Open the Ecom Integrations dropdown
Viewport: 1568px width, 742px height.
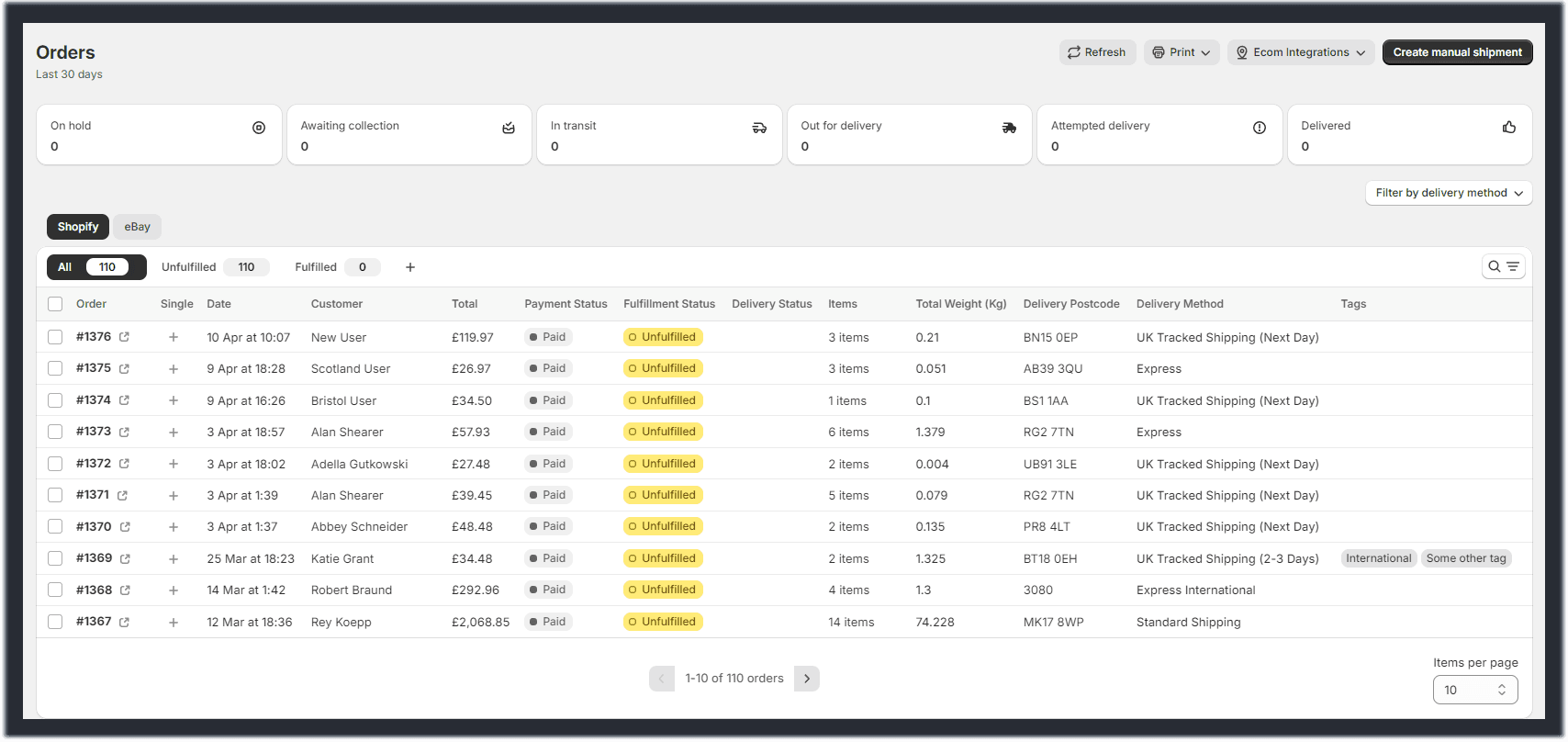pos(1300,52)
